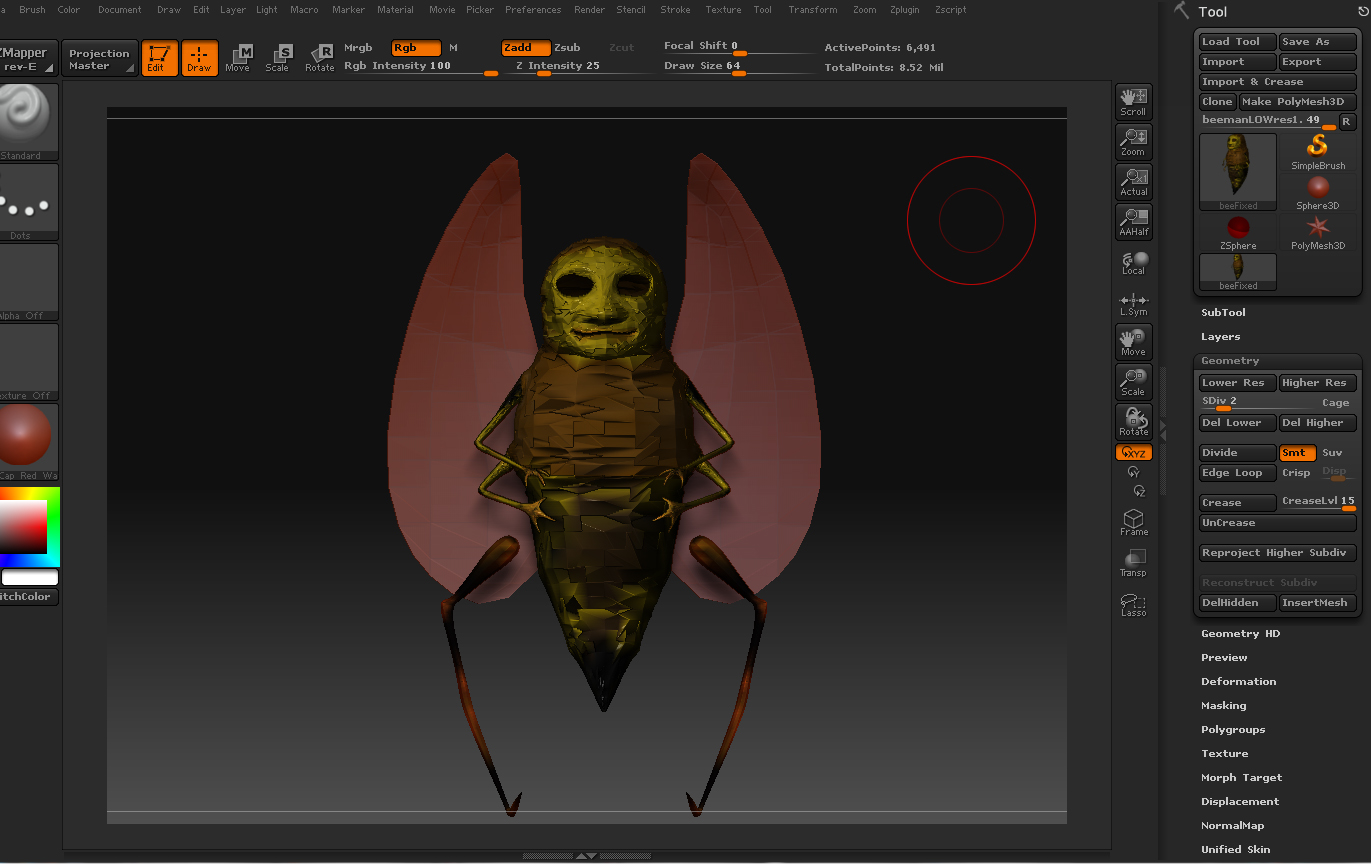Choose the ZSphere tool thumbnail
This screenshot has height=864, width=1371.
[1238, 232]
